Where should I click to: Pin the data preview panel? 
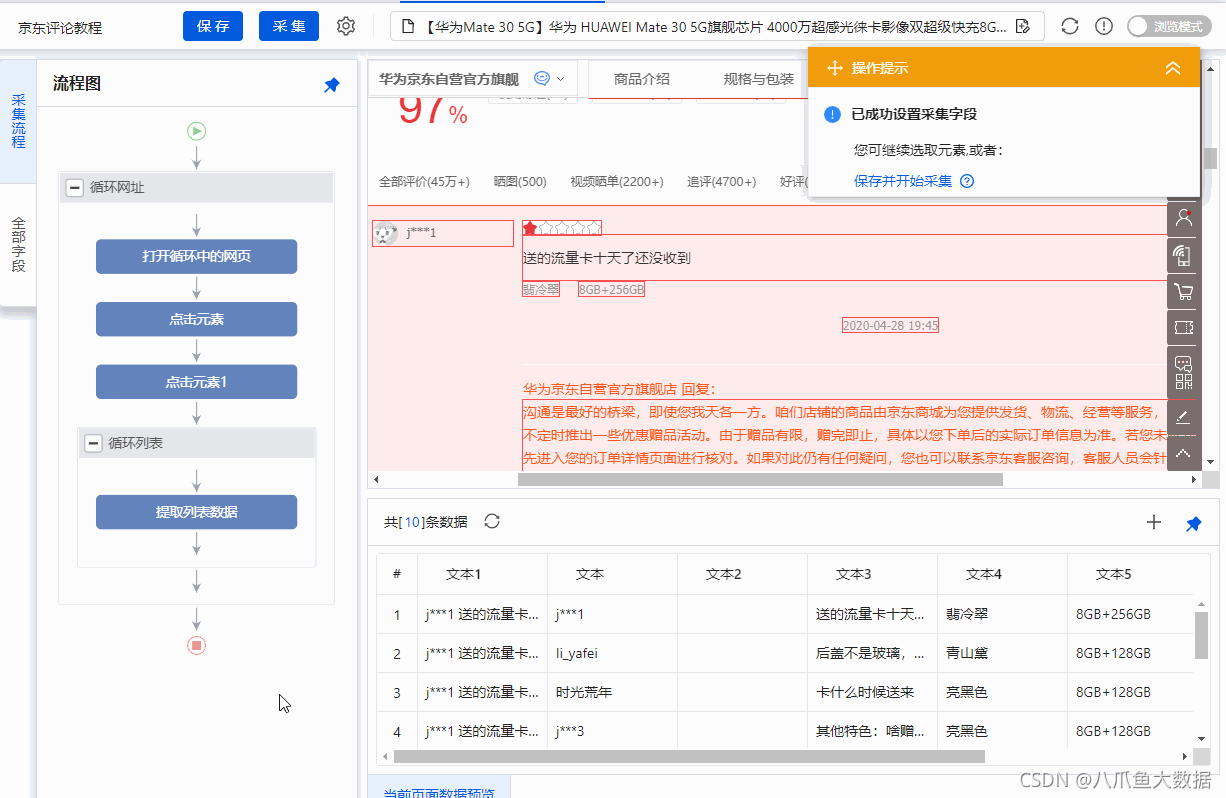[x=1193, y=523]
